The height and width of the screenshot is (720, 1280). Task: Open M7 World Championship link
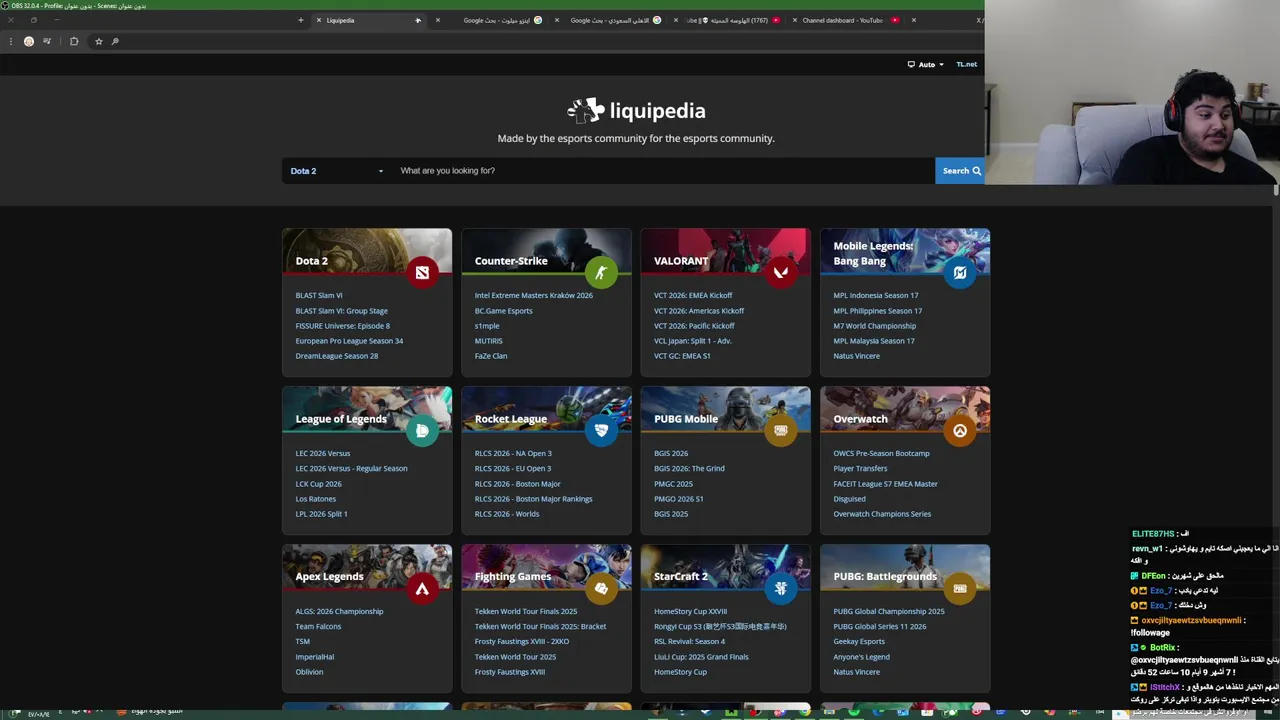[874, 326]
